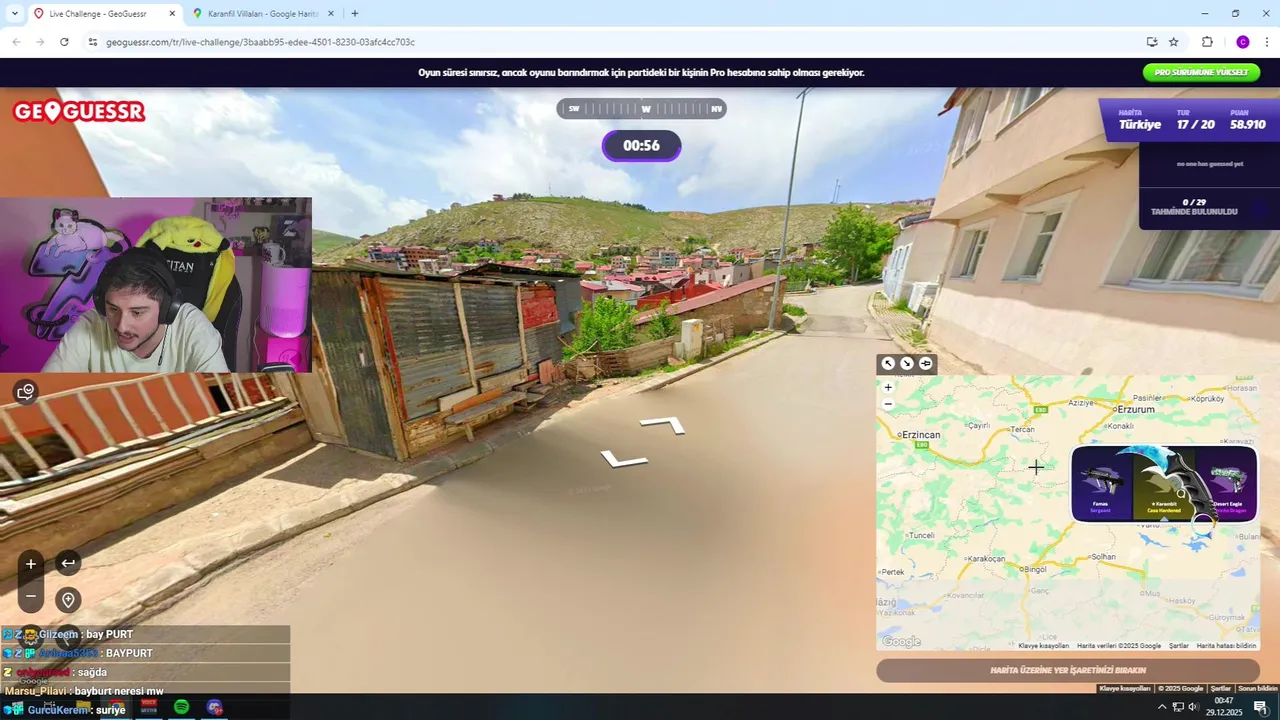Click the PRO SÜRÜMÜNE YÜKSELT button
The image size is (1280, 720).
[x=1201, y=72]
